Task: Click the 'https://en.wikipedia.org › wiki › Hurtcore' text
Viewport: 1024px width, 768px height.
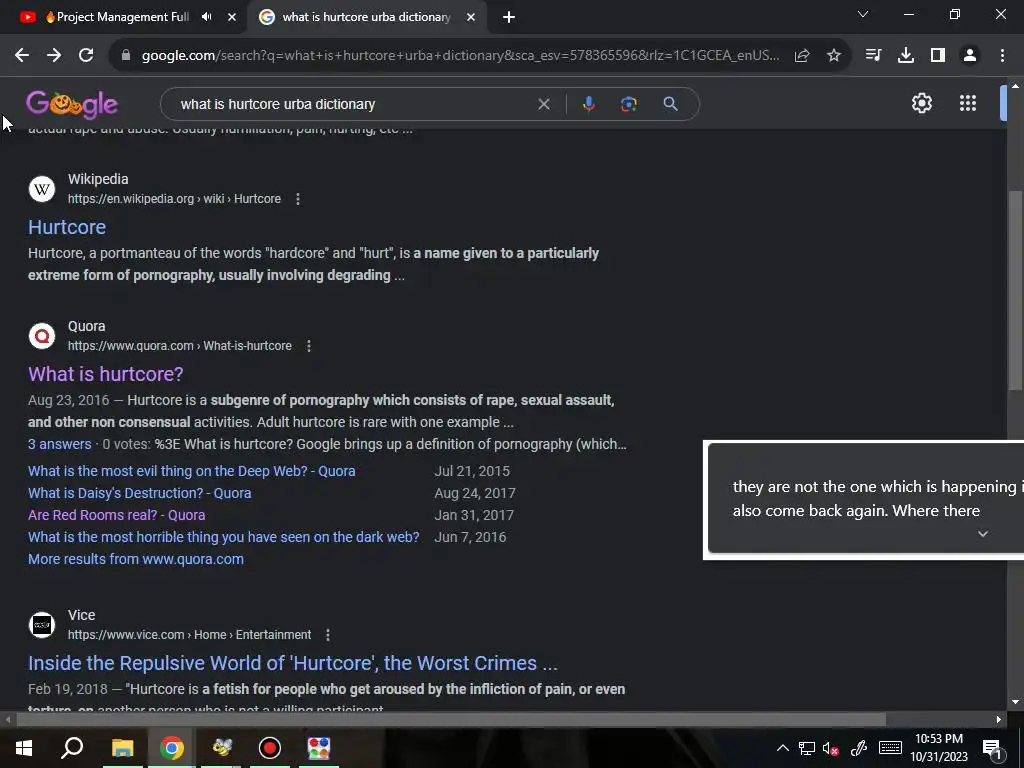Action: pos(174,199)
